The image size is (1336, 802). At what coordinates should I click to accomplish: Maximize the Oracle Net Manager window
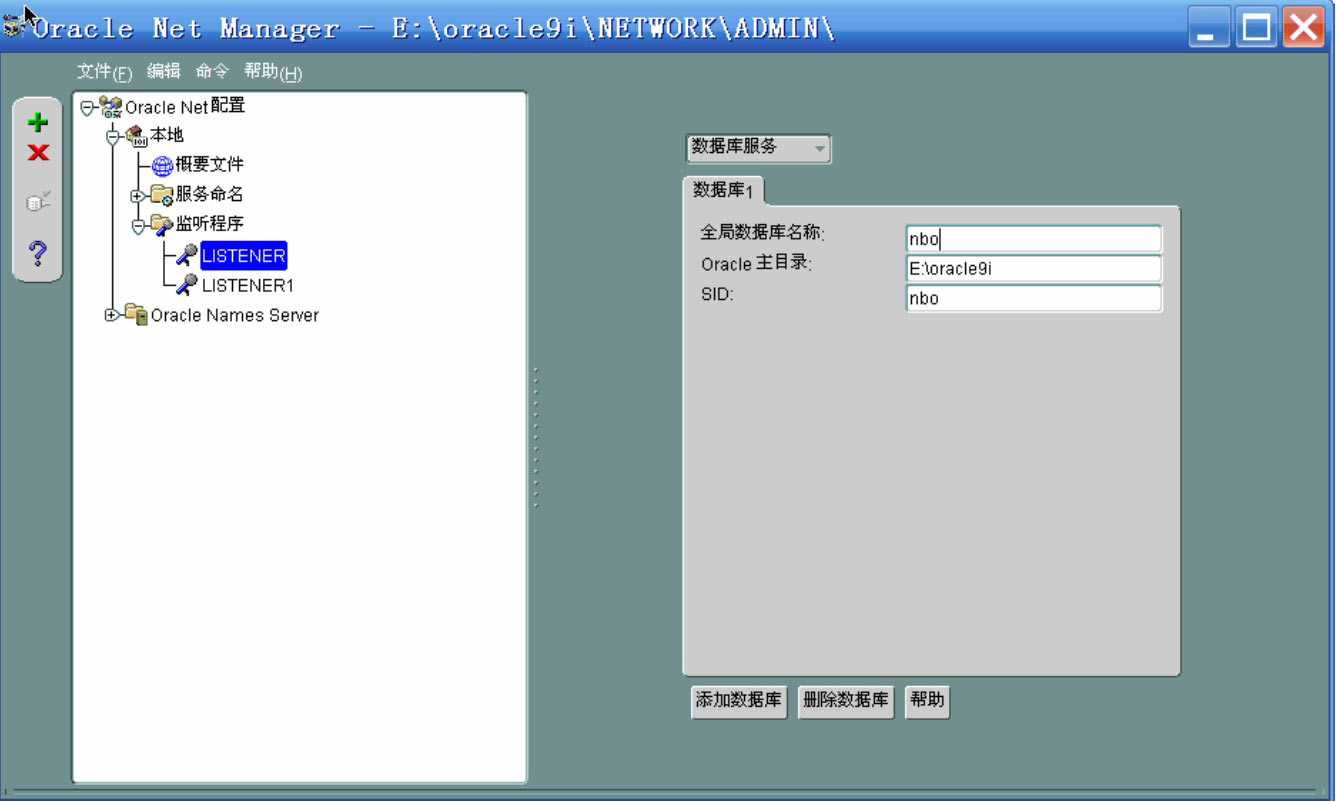(x=1256, y=28)
